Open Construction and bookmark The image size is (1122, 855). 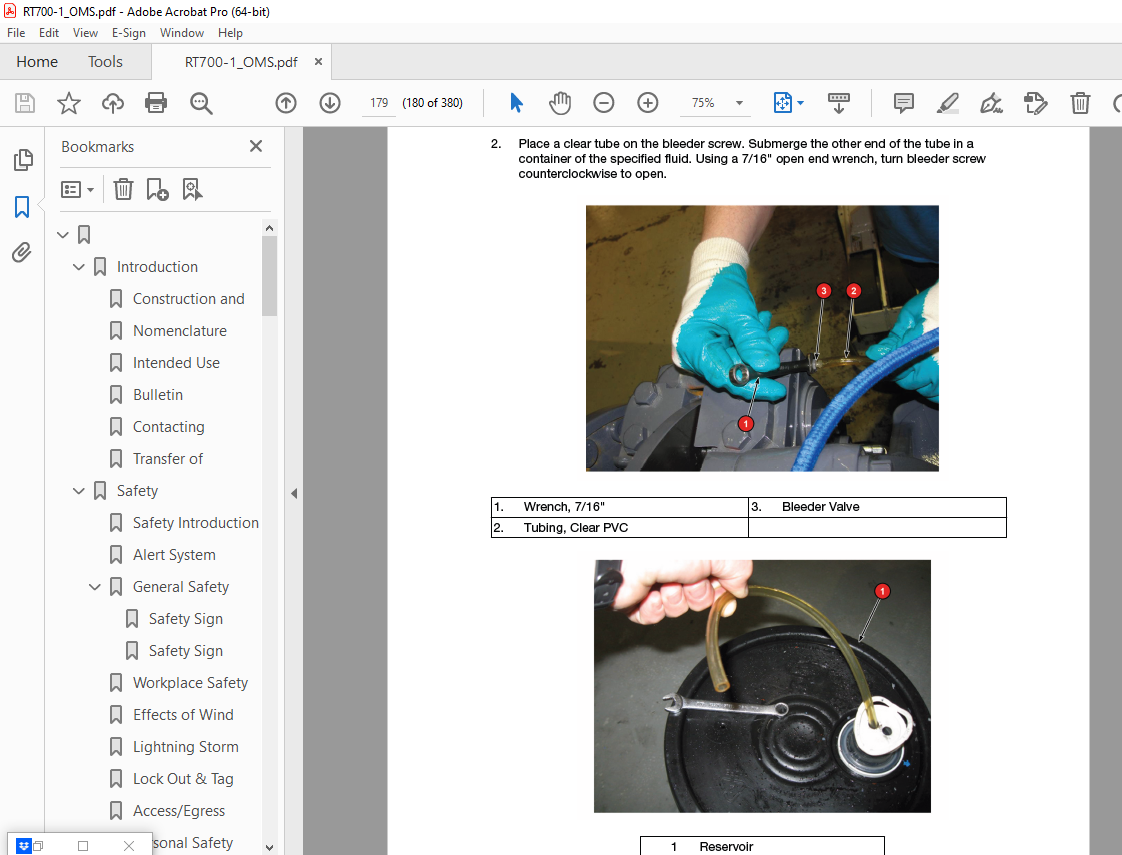pyautogui.click(x=188, y=299)
